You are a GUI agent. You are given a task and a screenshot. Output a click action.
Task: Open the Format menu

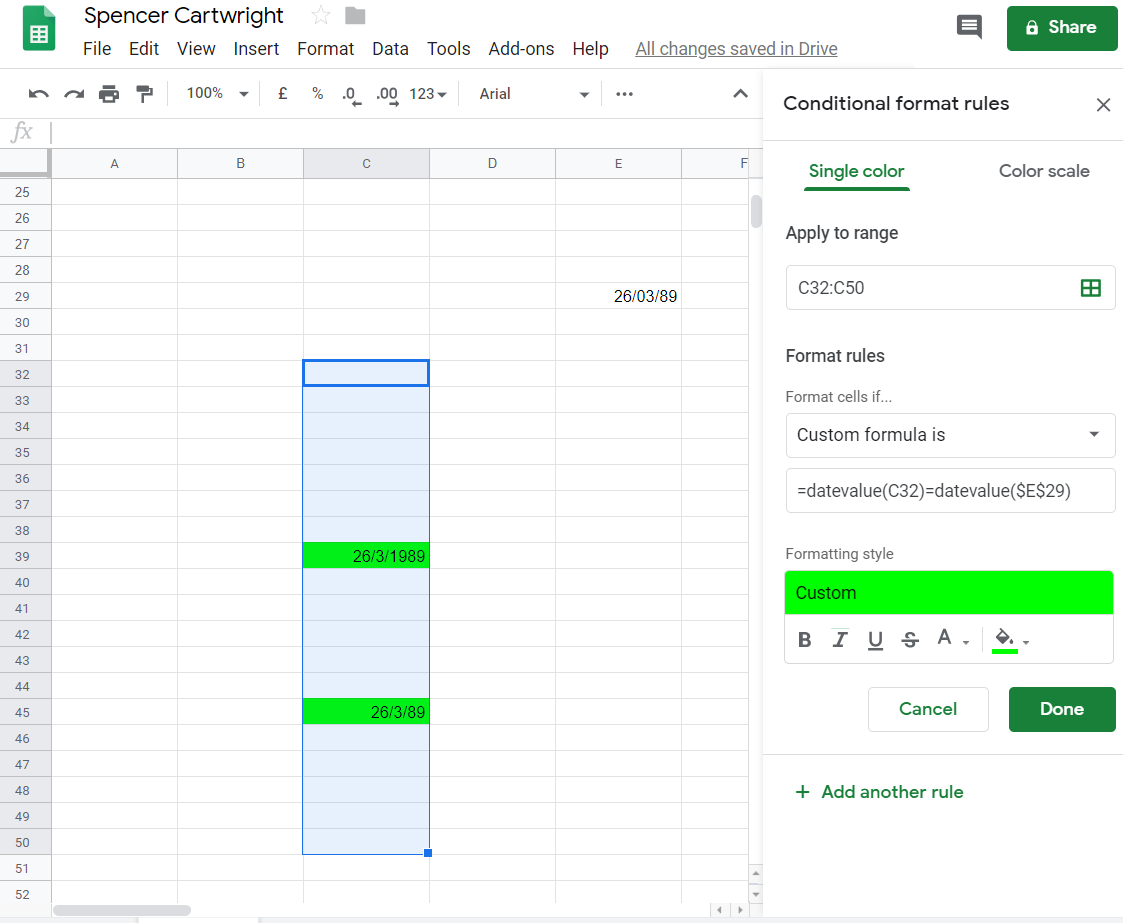click(x=325, y=48)
